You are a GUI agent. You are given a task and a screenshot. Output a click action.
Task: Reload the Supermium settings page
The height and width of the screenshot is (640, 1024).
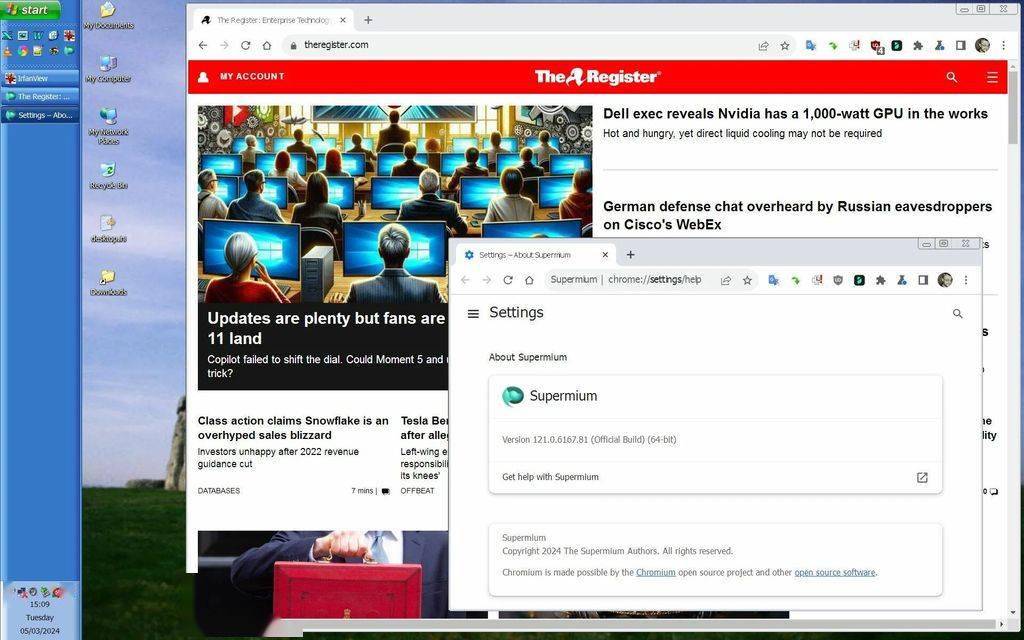[507, 280]
